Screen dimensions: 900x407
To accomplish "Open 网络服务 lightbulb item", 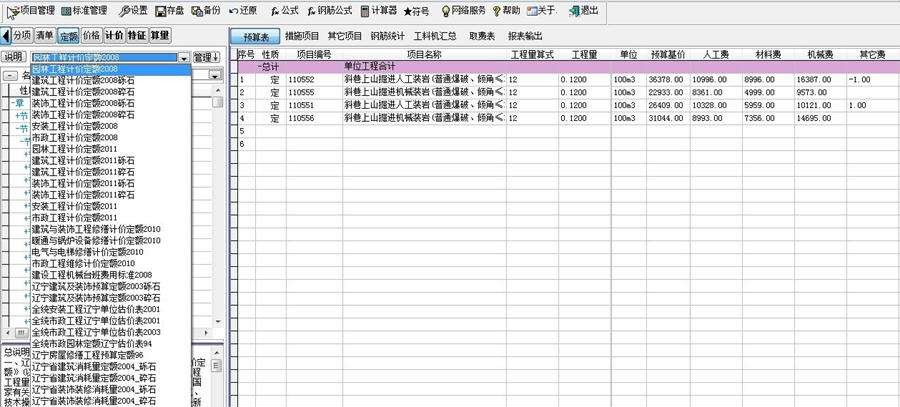I will (x=464, y=10).
